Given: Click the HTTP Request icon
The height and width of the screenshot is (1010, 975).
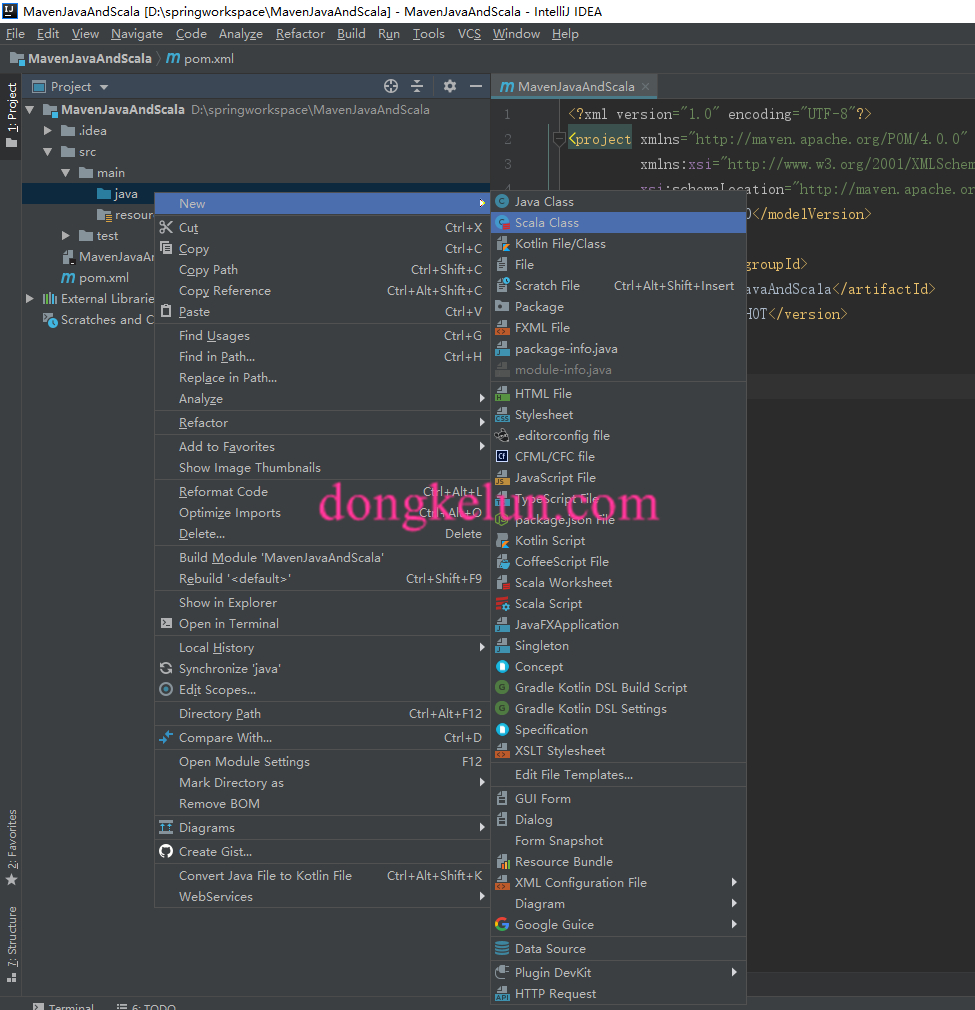Looking at the screenshot, I should coord(502,994).
